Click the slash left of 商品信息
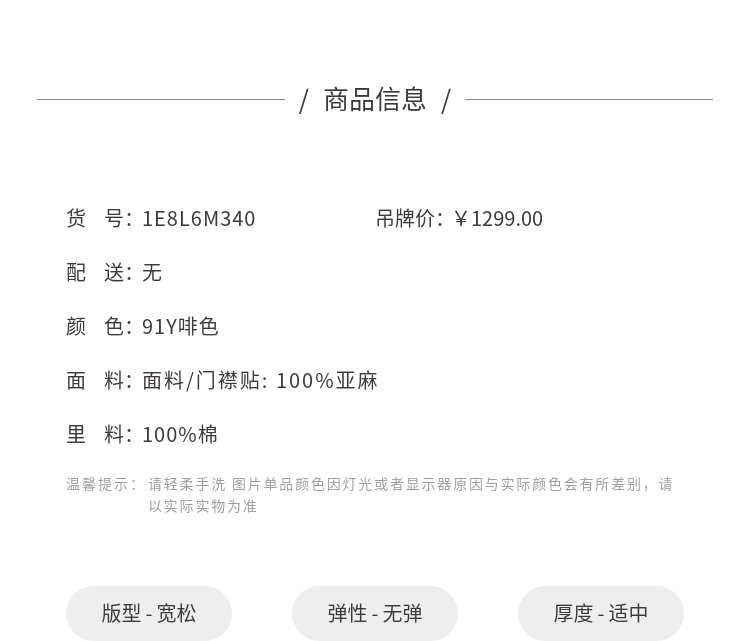 tap(304, 101)
